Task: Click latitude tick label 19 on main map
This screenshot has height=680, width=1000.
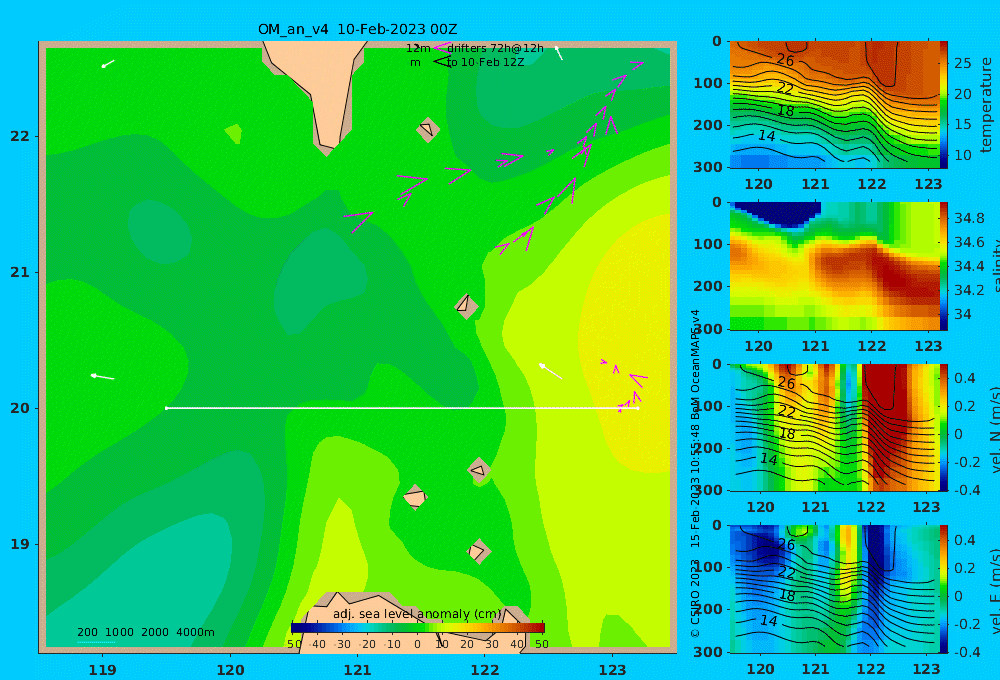Action: (20, 544)
